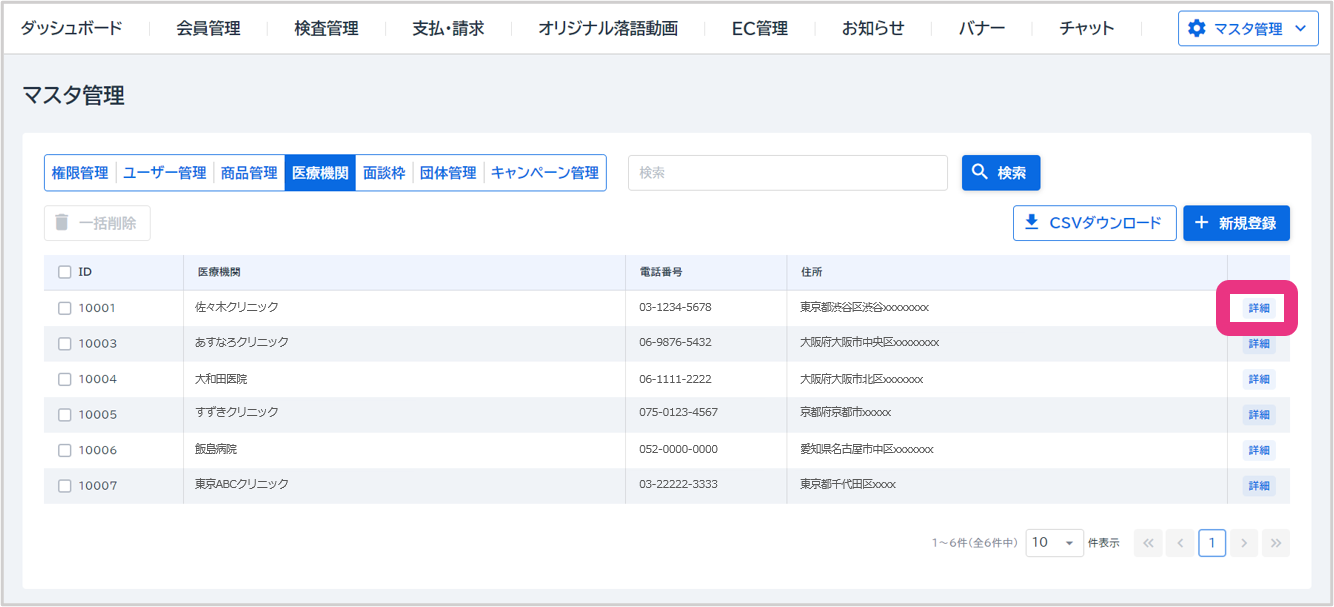This screenshot has width=1334, height=607.
Task: Open 詳細 for 佐々木クリニック
Action: pos(1258,308)
